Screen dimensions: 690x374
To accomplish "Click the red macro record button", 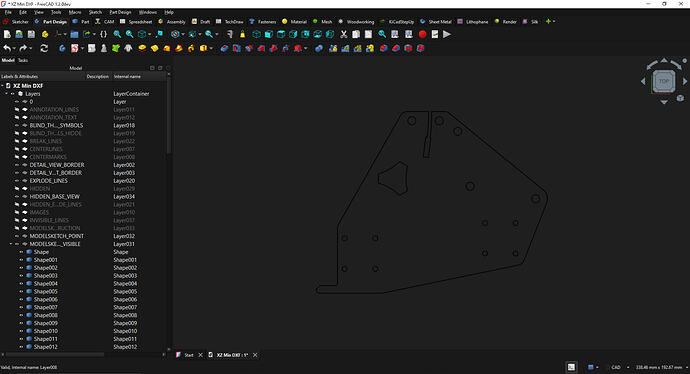I will pyautogui.click(x=422, y=34).
